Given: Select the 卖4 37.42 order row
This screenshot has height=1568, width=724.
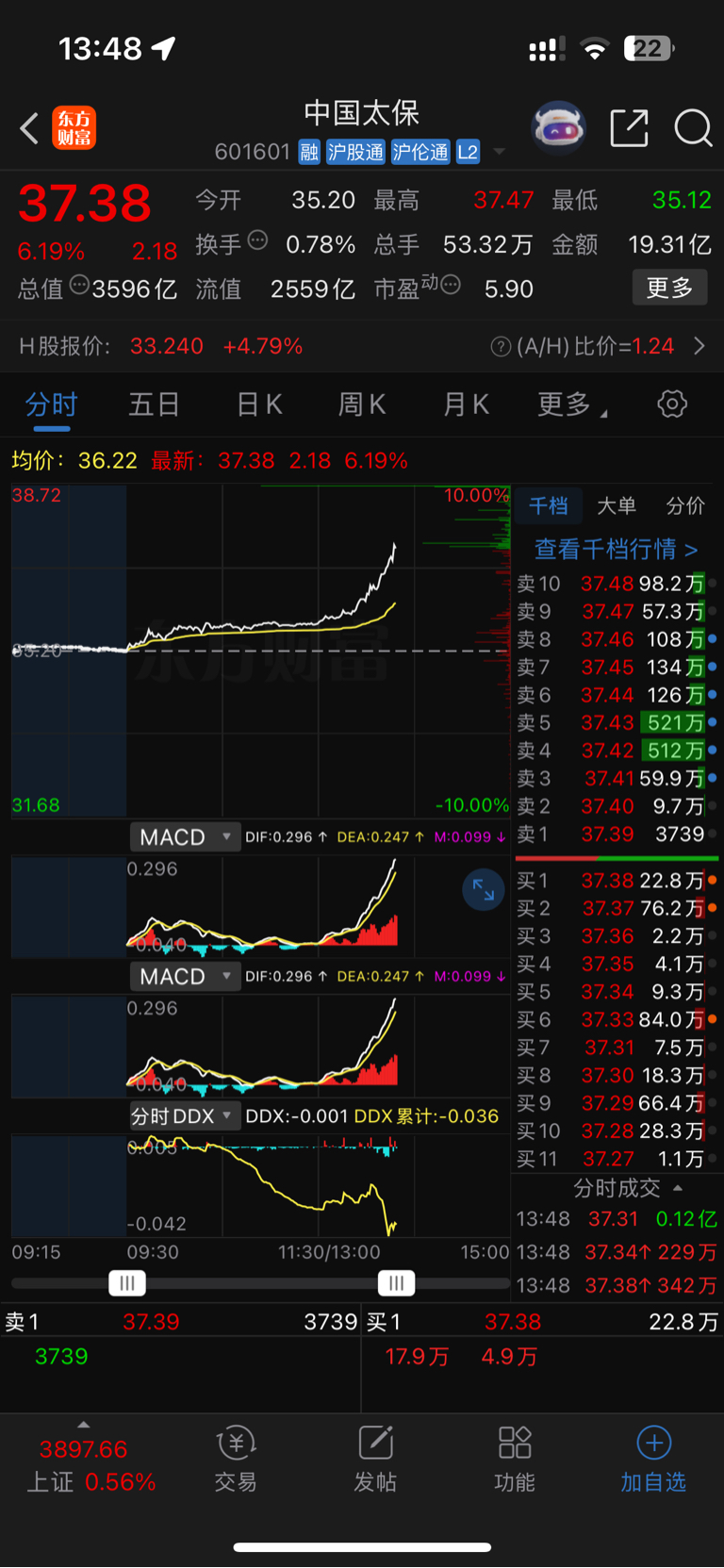Looking at the screenshot, I should click(x=617, y=751).
